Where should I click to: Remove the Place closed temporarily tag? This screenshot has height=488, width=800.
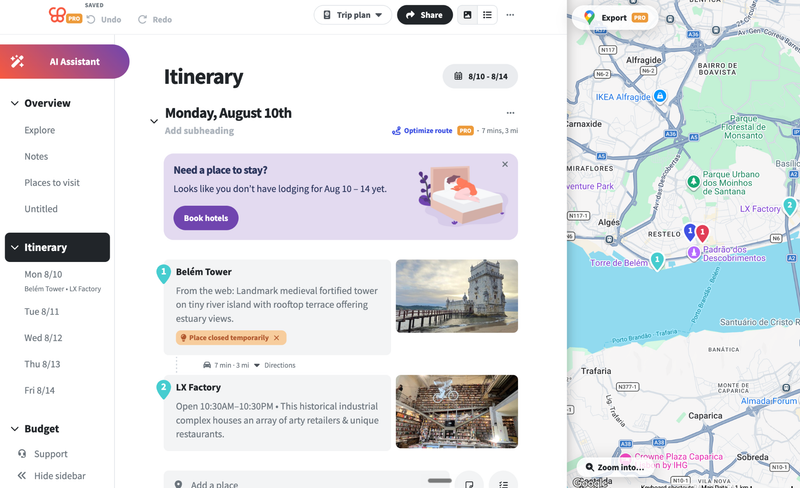click(x=277, y=338)
